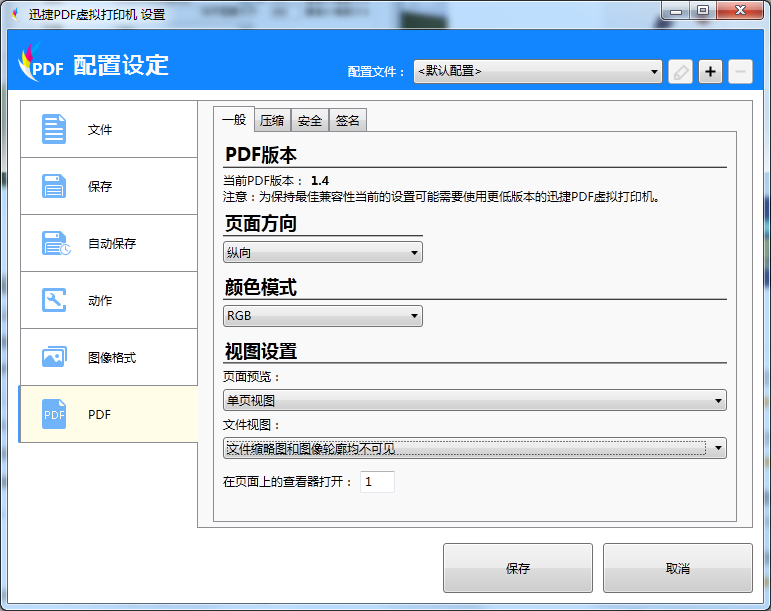
Task: Click the 配置设定 header title
Action: 121,65
